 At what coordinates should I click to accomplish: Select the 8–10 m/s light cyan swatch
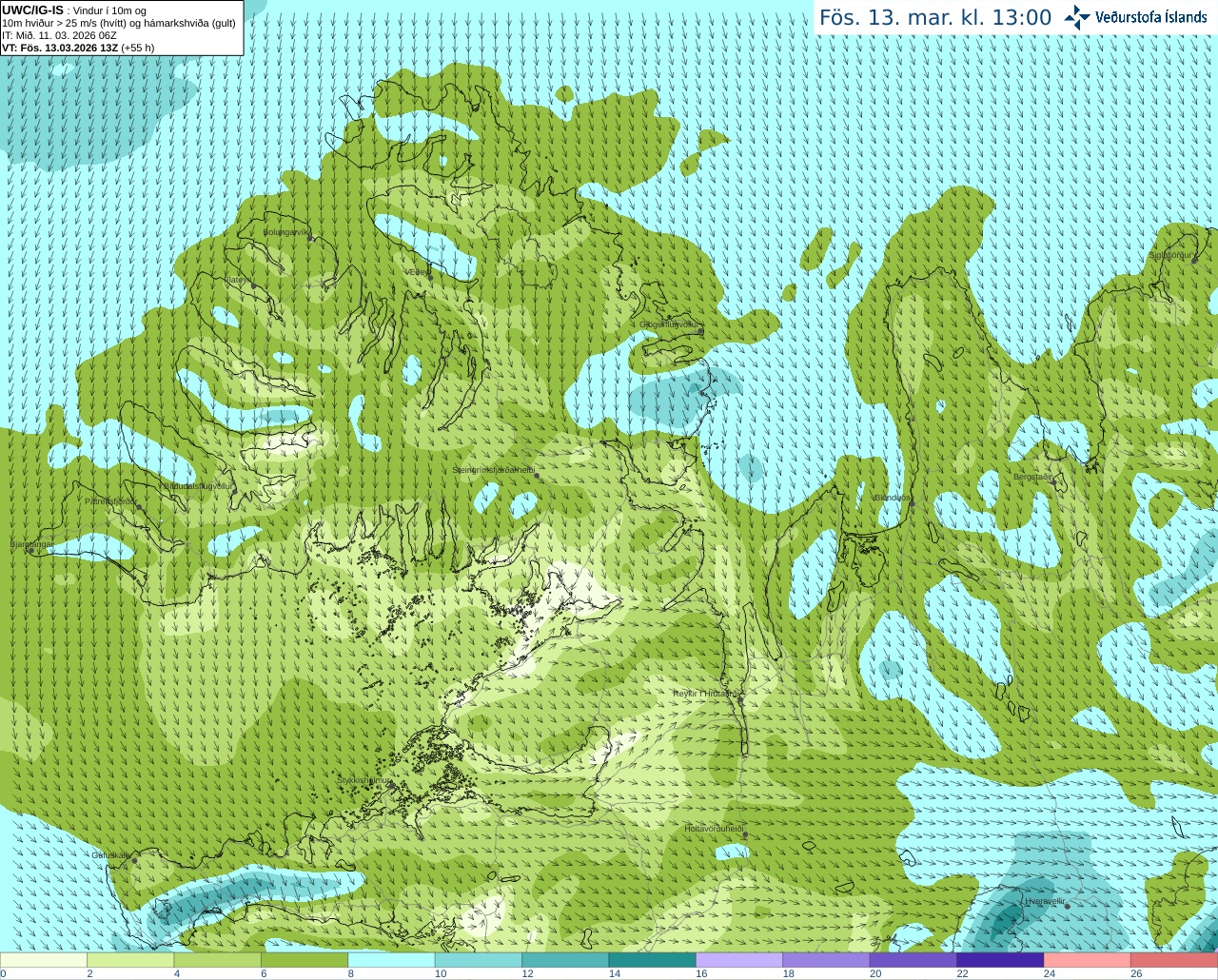(391, 960)
